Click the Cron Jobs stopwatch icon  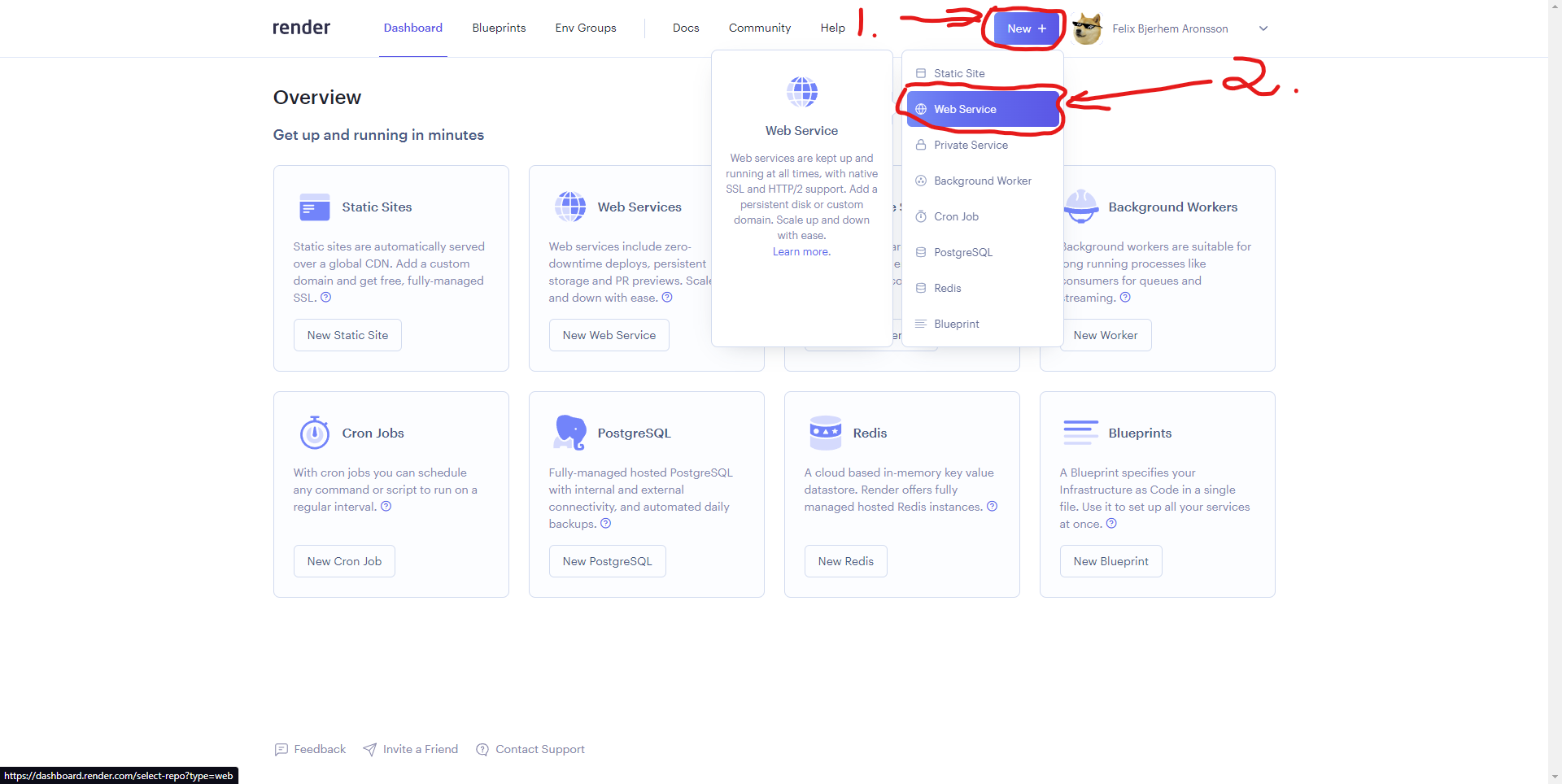(315, 433)
